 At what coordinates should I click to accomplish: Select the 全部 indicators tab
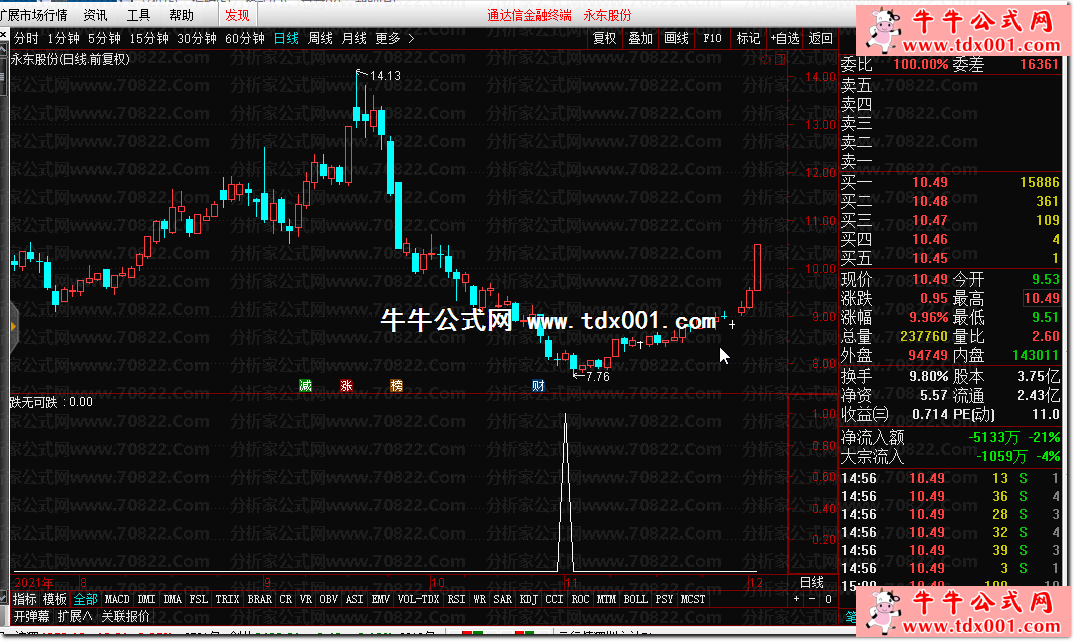pyautogui.click(x=86, y=599)
